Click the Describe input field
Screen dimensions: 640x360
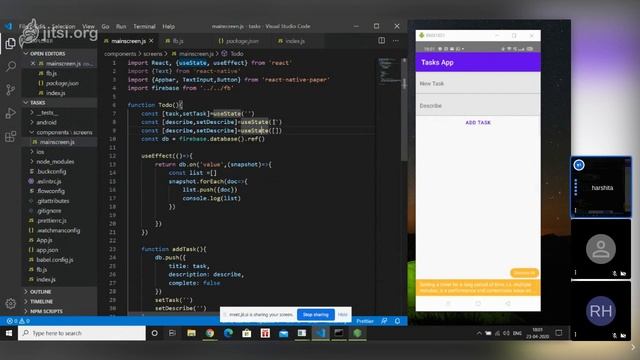(478, 105)
